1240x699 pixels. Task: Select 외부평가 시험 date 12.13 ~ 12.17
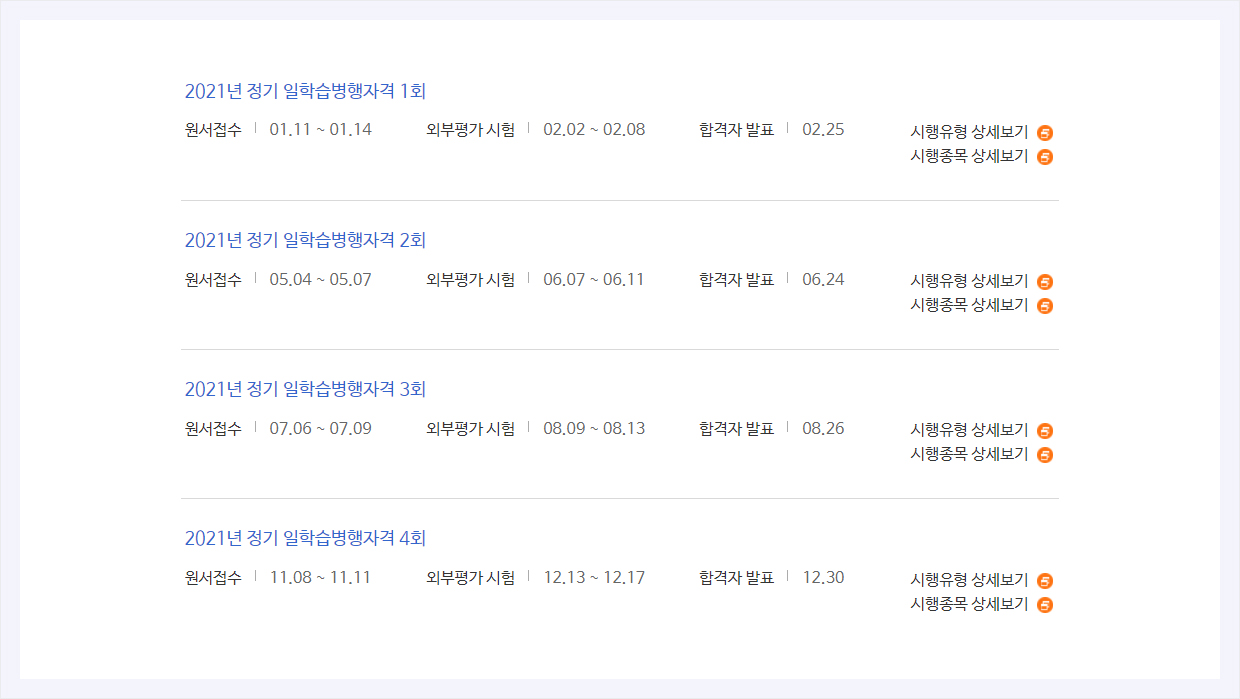click(594, 577)
